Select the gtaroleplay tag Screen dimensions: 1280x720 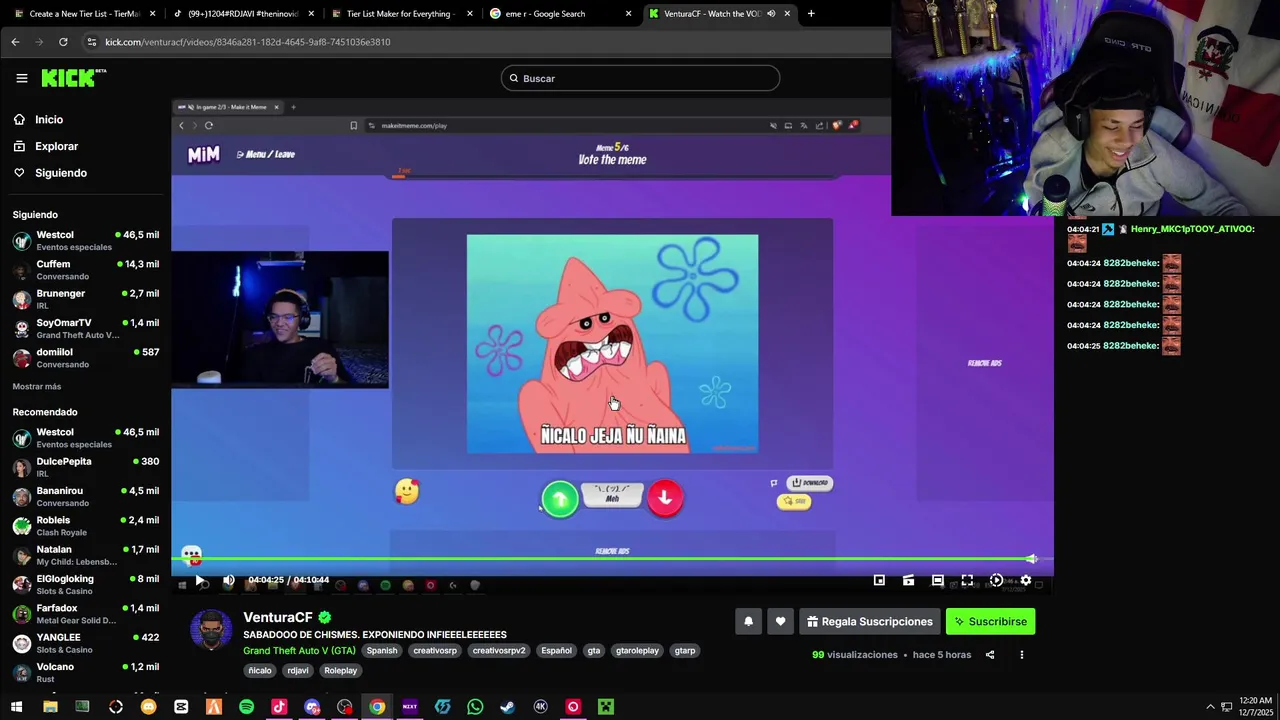(637, 650)
